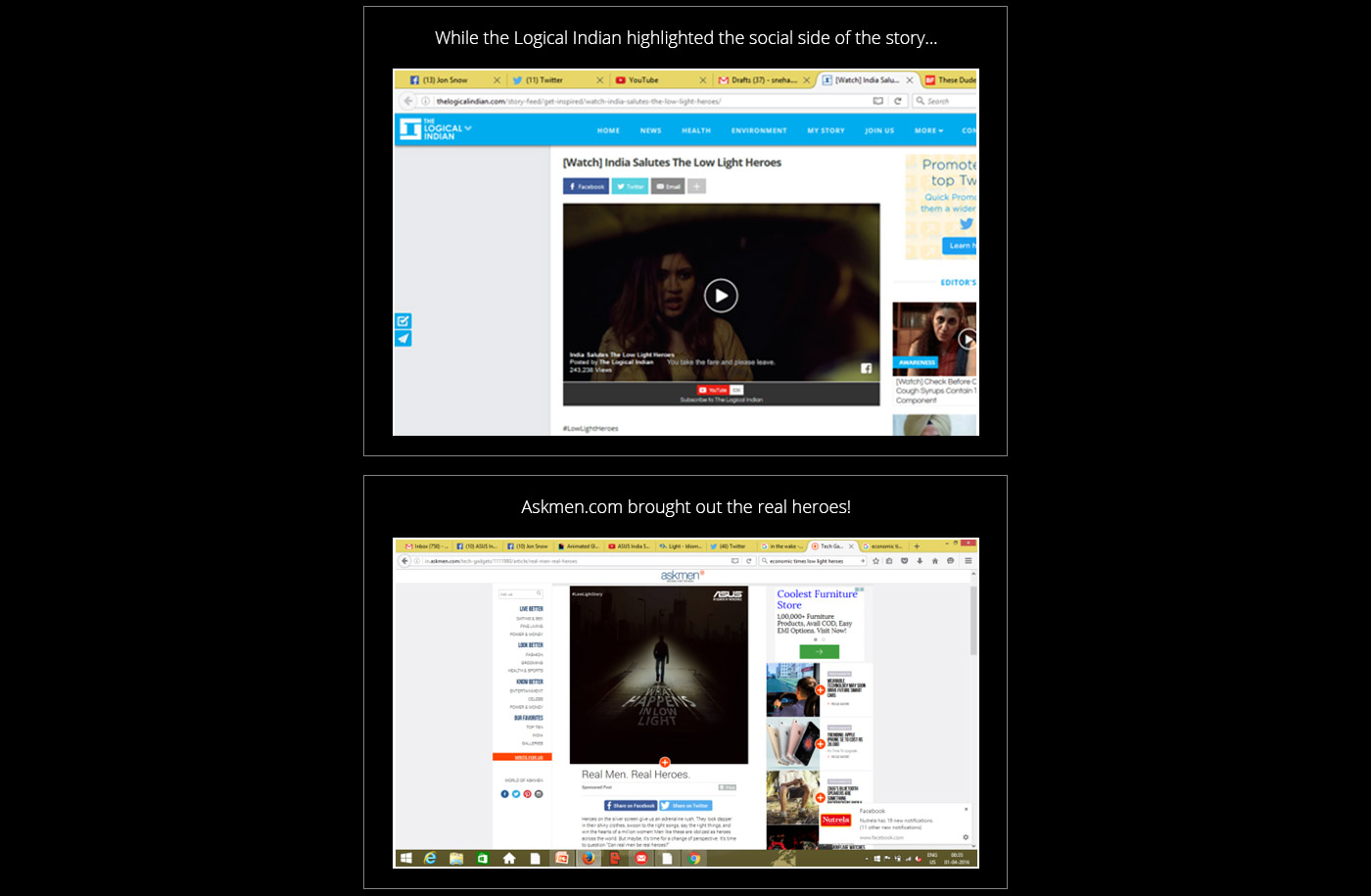Viewport: 1371px width, 896px height.
Task: Click the orange plus under ASUS image
Action: point(664,763)
